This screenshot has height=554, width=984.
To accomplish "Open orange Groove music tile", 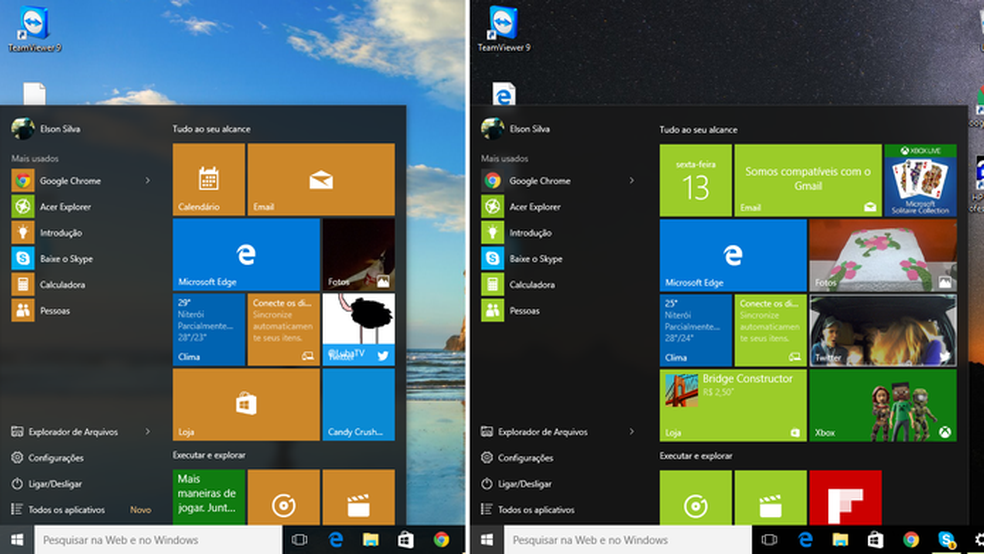I will pyautogui.click(x=284, y=497).
